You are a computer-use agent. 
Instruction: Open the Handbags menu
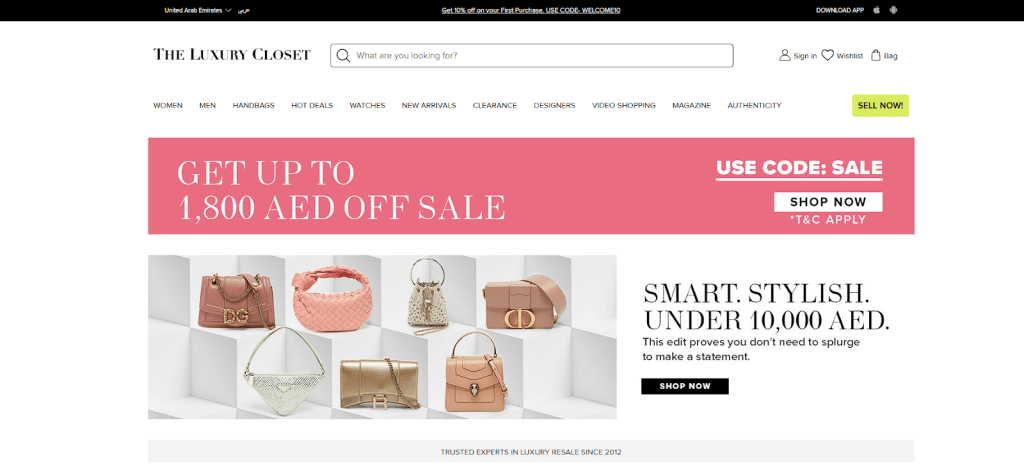(253, 105)
